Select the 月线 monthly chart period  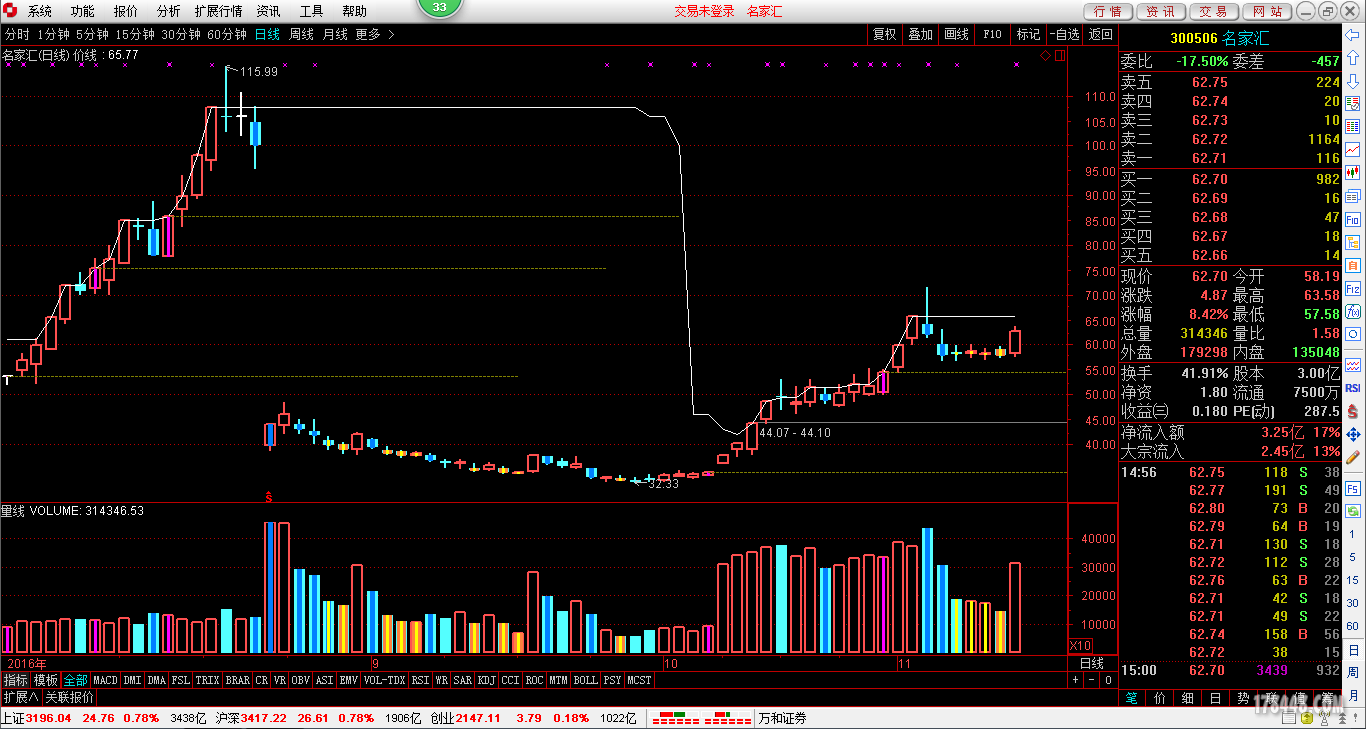click(335, 34)
